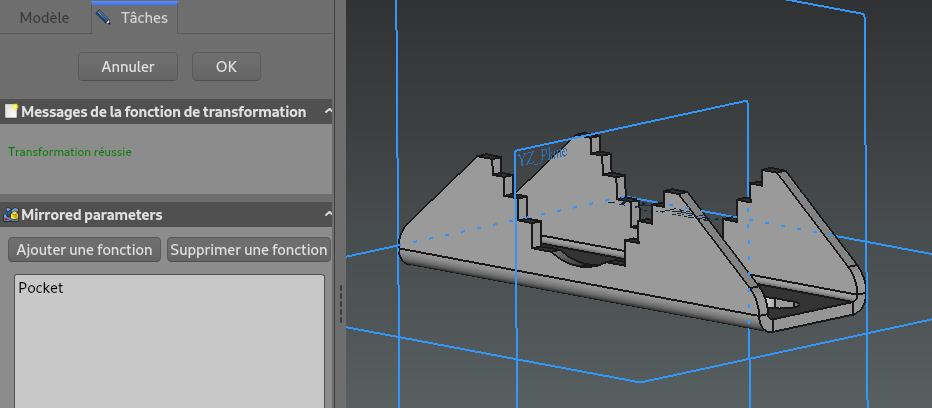Screen dimensions: 932x408
Task: Click the Mirrored parameters title text
Action: point(92,215)
